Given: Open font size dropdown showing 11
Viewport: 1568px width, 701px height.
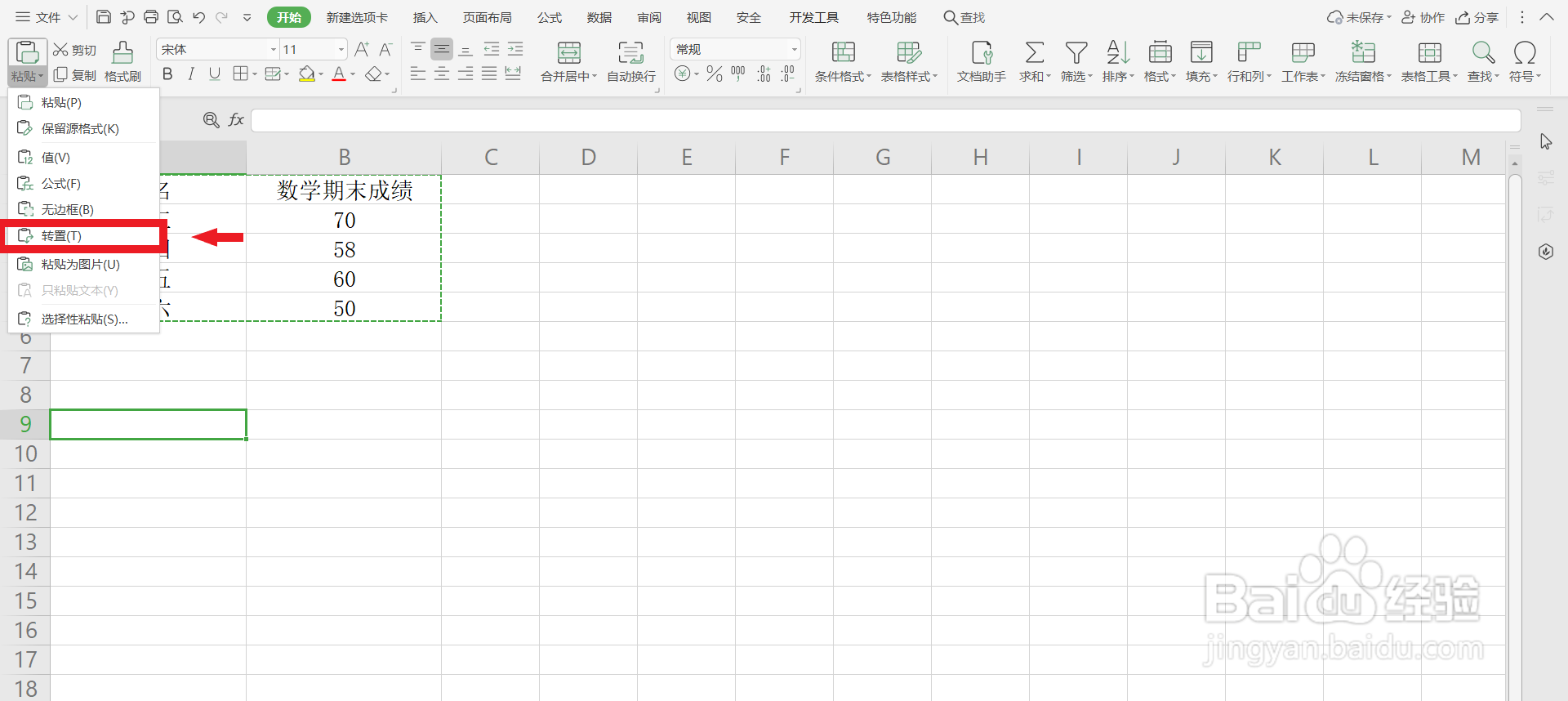Looking at the screenshot, I should [x=341, y=50].
